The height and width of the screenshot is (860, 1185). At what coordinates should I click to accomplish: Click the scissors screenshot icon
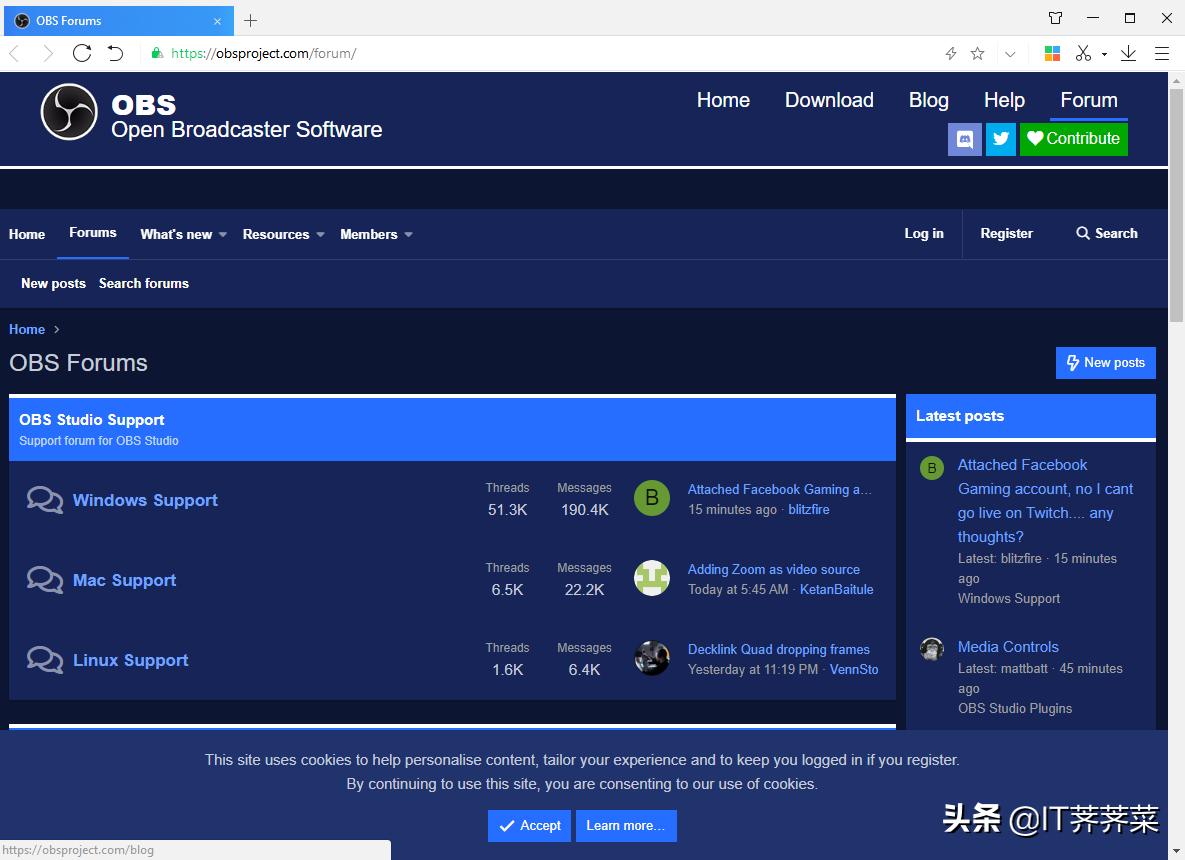1083,53
